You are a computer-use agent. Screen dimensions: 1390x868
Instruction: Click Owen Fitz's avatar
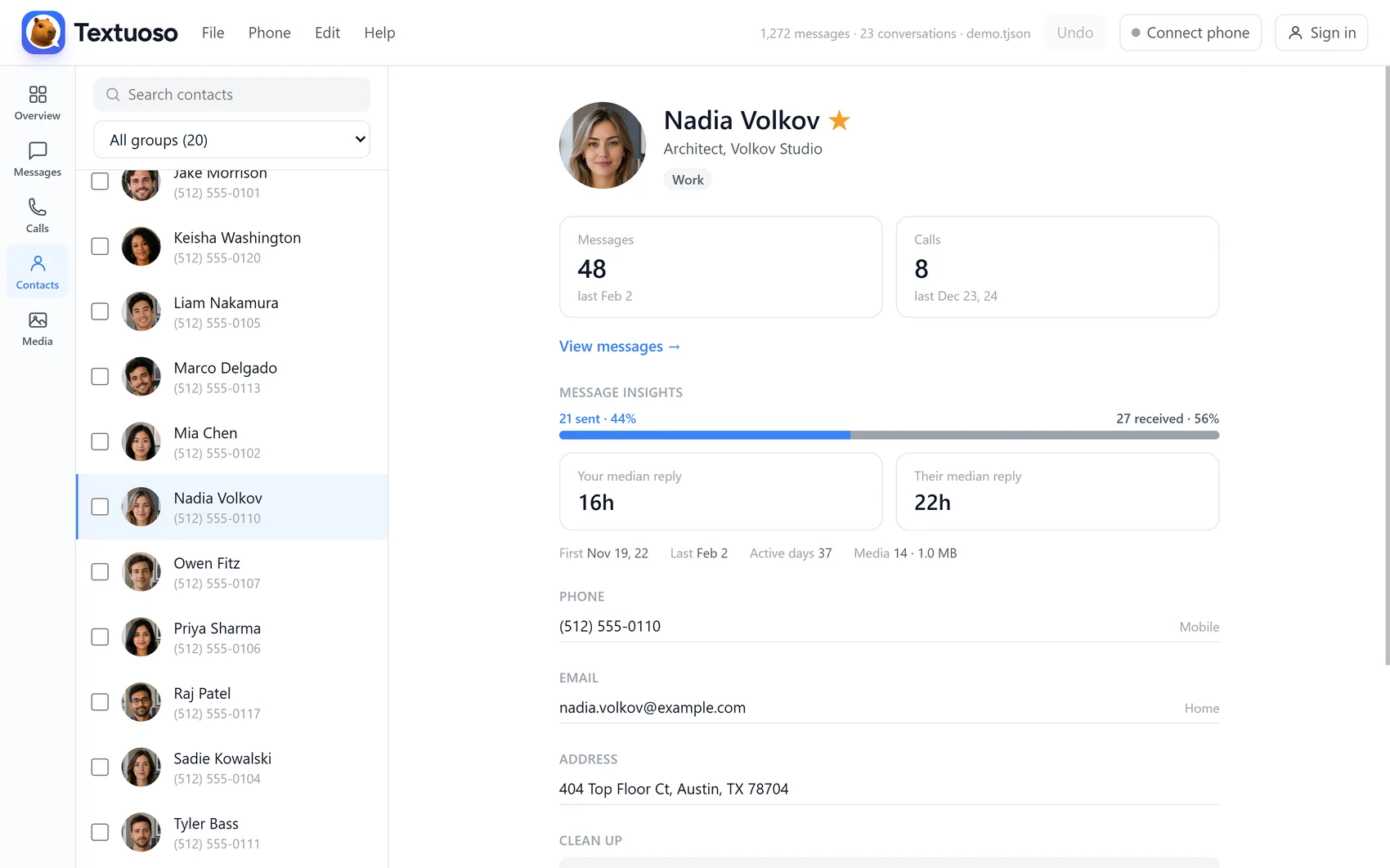[141, 572]
